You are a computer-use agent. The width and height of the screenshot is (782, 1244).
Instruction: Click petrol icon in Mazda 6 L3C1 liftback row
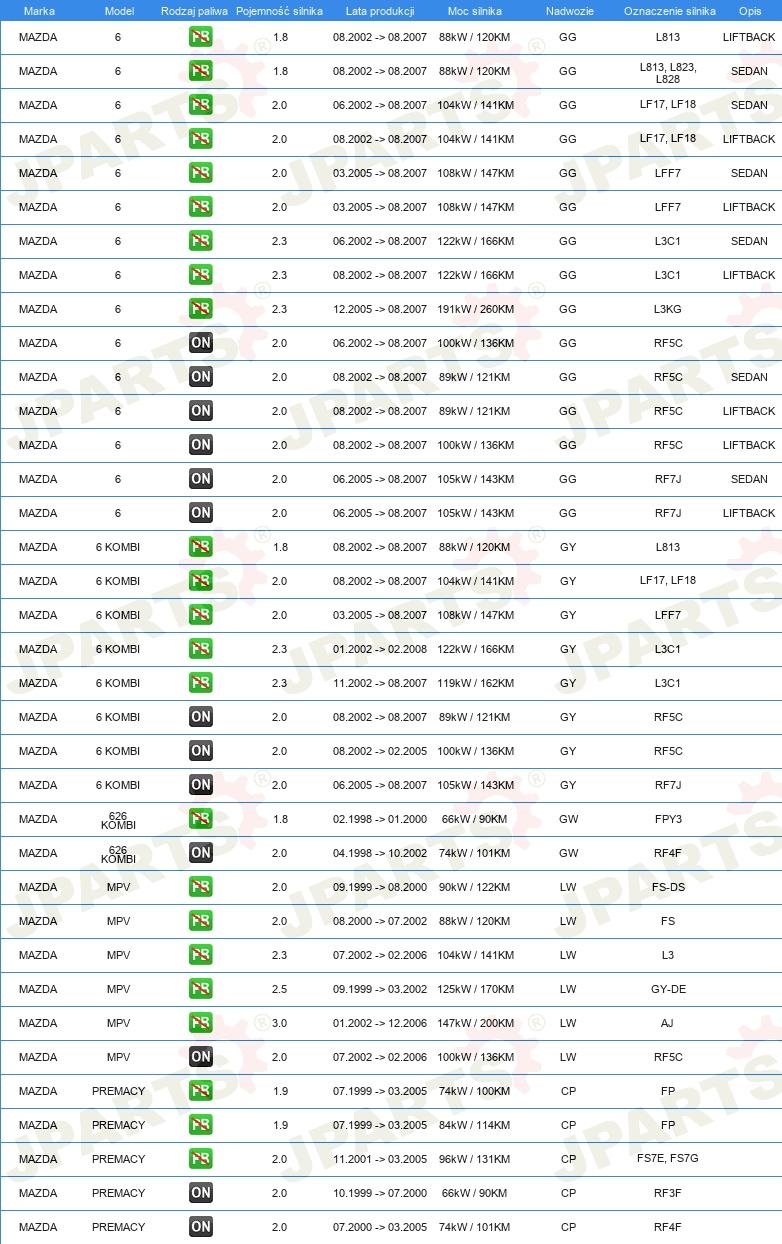coord(201,275)
